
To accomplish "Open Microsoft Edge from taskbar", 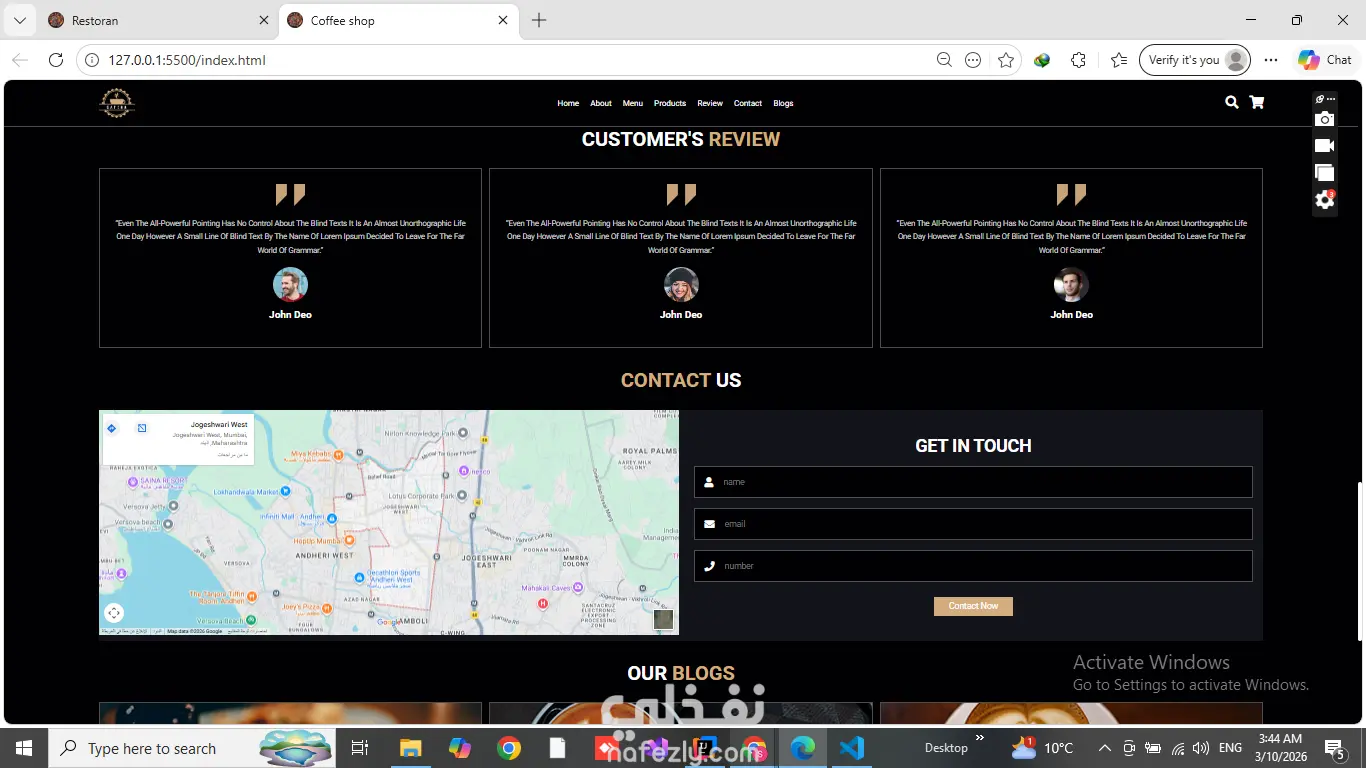I will [x=803, y=748].
